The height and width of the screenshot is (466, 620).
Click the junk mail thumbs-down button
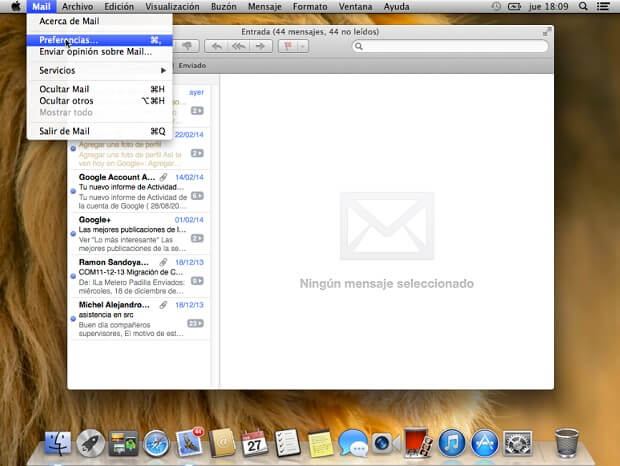click(188, 46)
